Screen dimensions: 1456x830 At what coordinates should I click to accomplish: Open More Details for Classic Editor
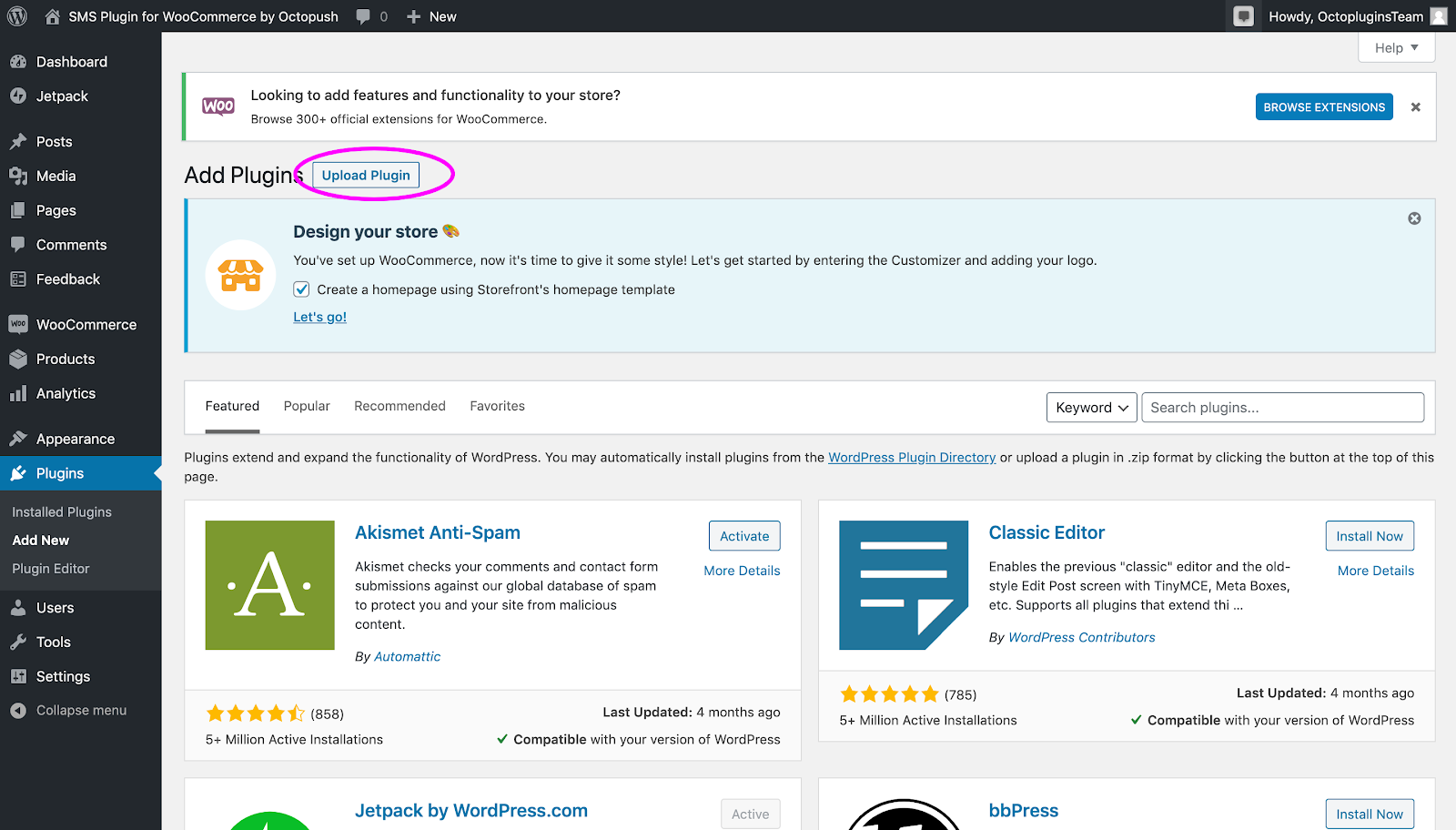(1376, 571)
